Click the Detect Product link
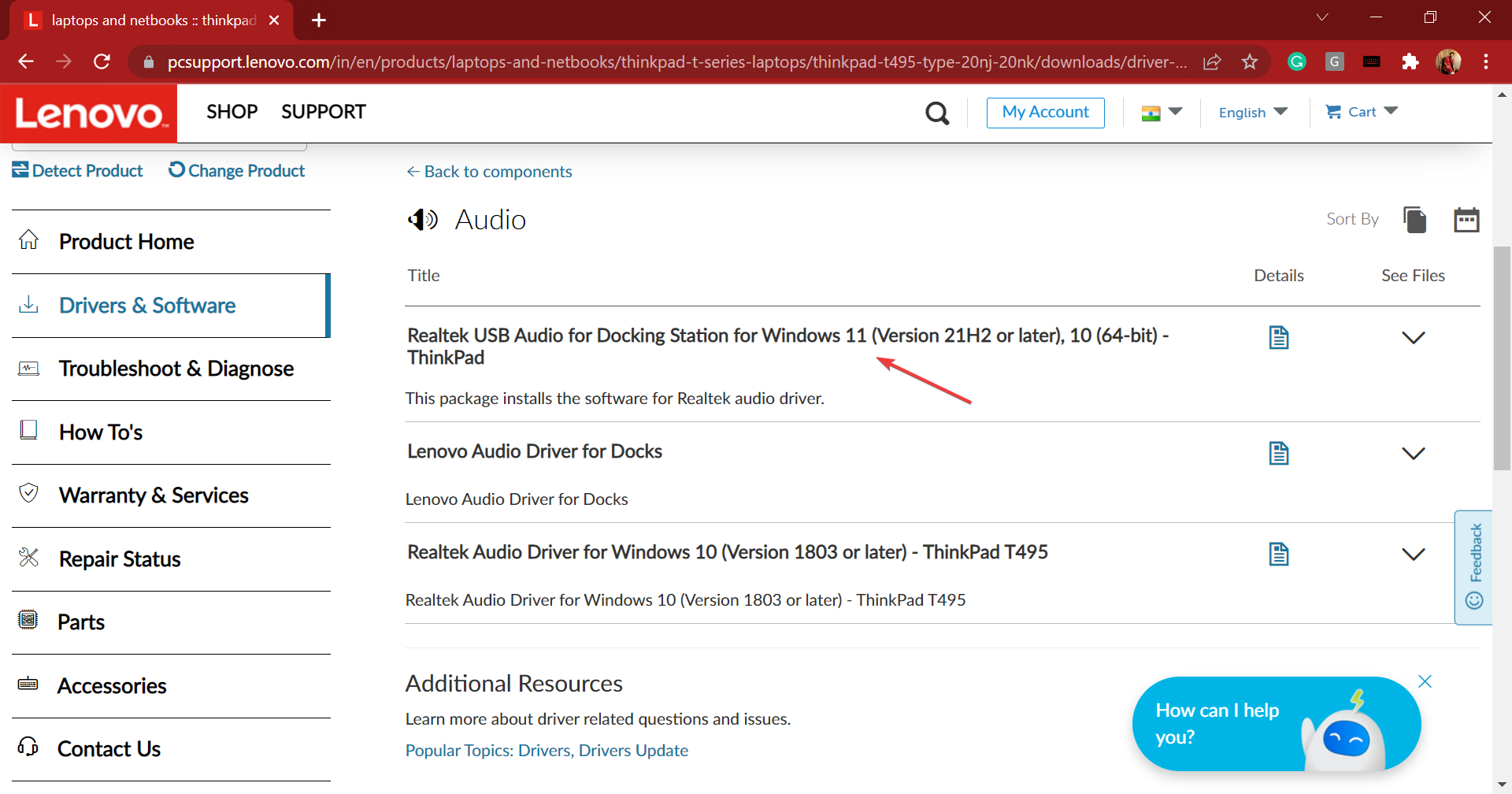The width and height of the screenshot is (1512, 794). [x=77, y=170]
